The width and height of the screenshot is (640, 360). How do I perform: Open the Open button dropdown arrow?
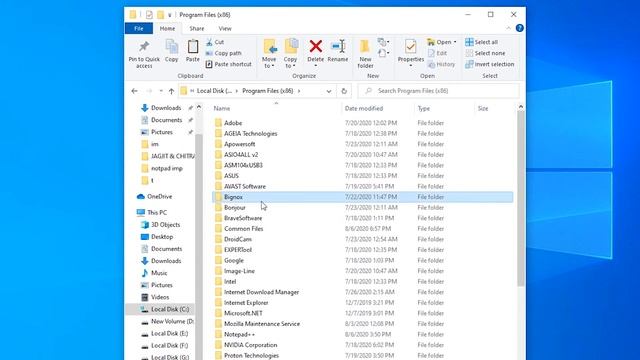(455, 42)
